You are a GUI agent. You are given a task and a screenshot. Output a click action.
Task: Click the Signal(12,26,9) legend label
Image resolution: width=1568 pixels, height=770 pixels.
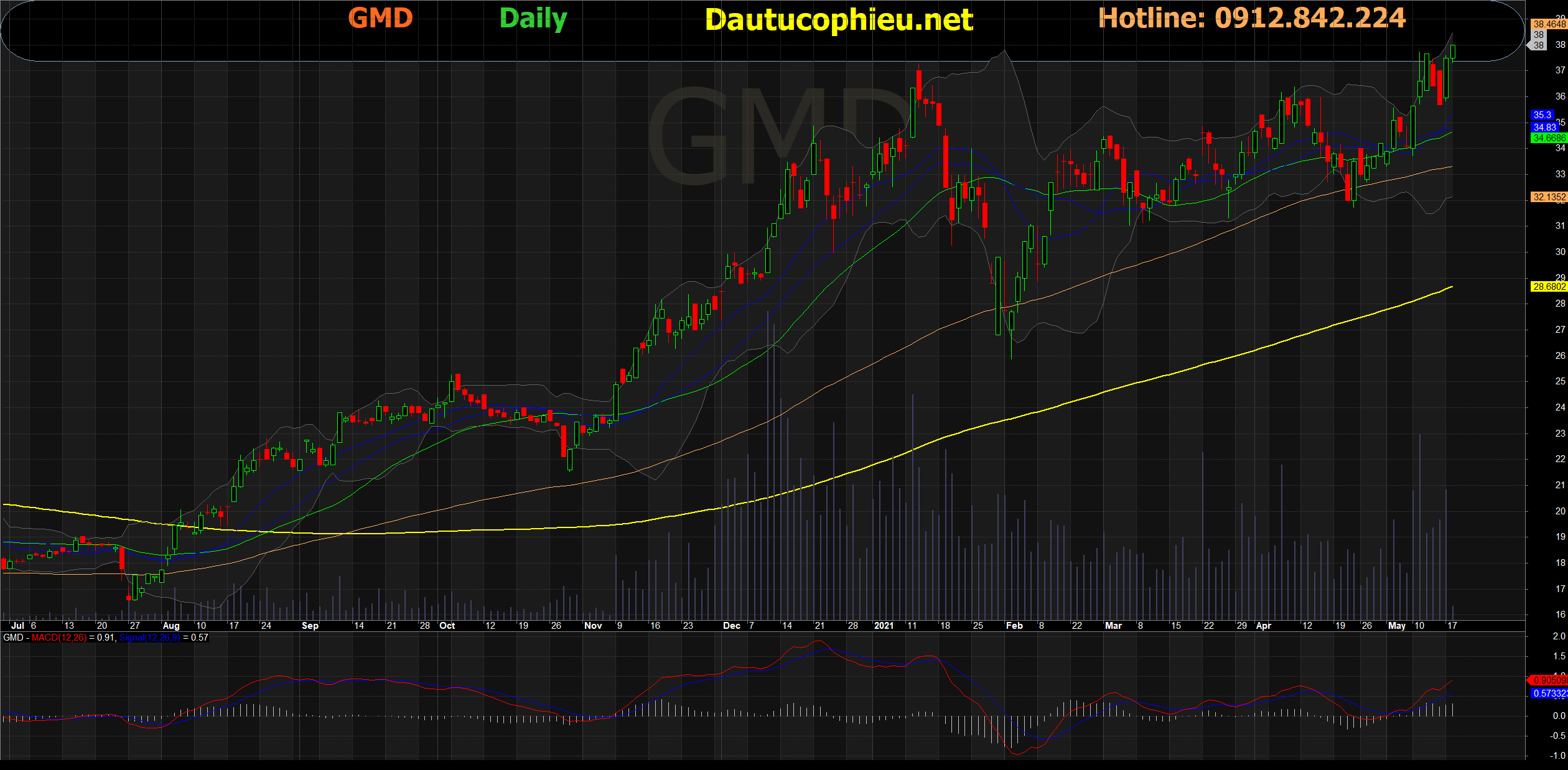[149, 638]
